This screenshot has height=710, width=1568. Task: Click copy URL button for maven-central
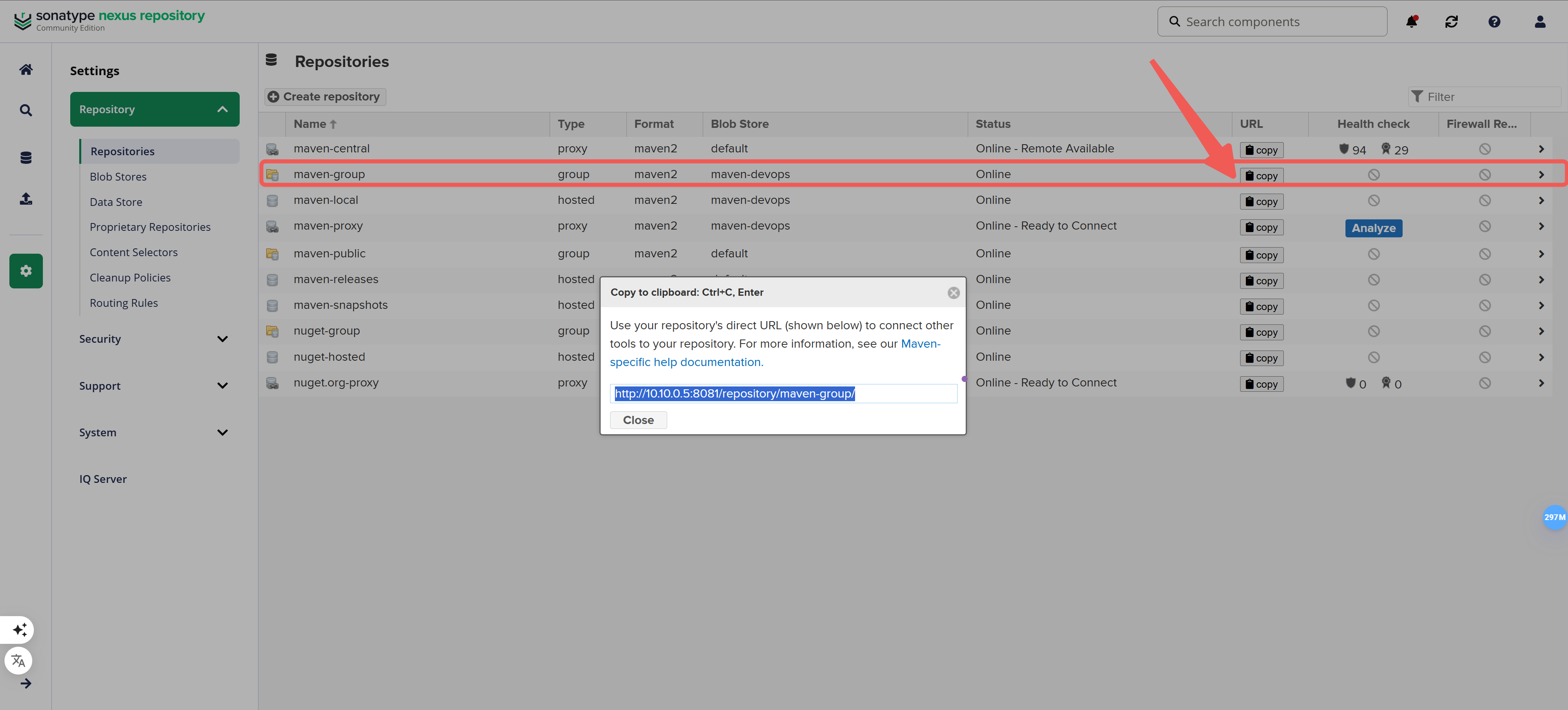tap(1261, 150)
